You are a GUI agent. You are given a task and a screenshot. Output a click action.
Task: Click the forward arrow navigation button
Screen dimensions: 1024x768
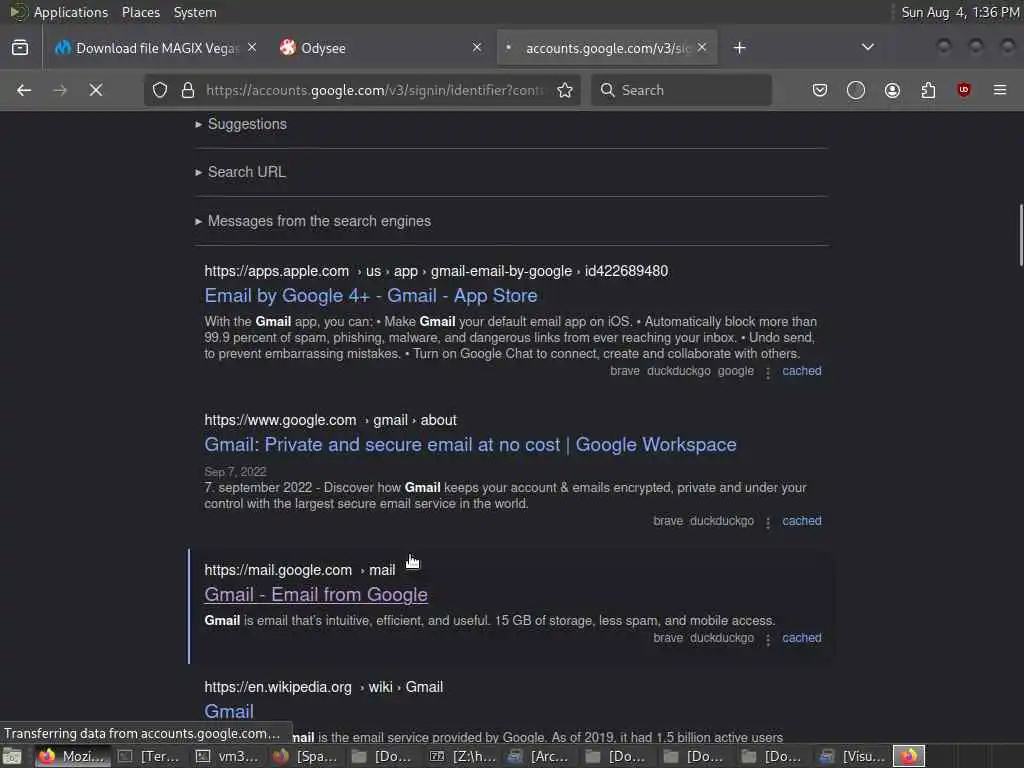(60, 90)
